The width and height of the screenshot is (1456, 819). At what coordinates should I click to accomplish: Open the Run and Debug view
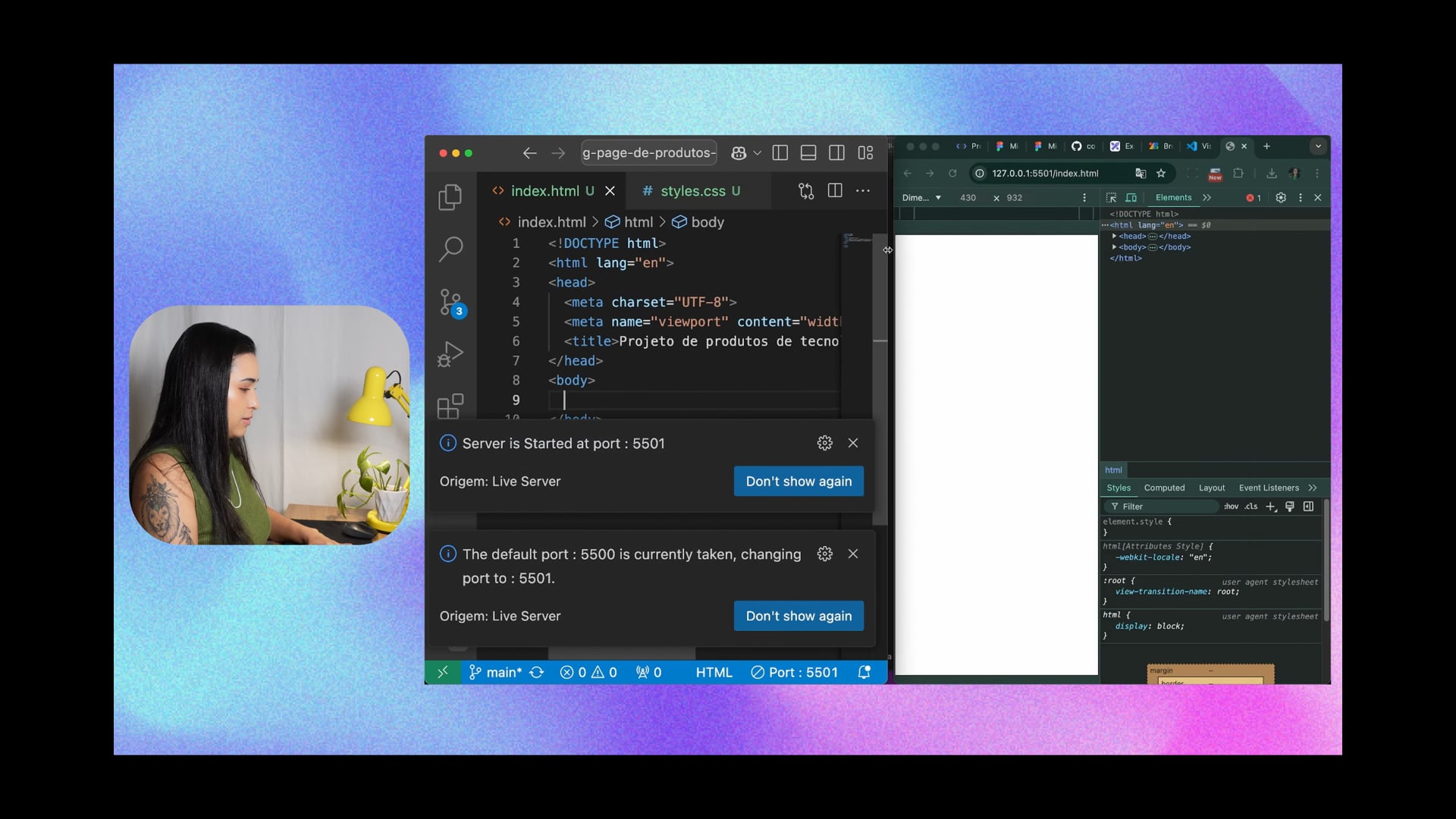tap(450, 354)
